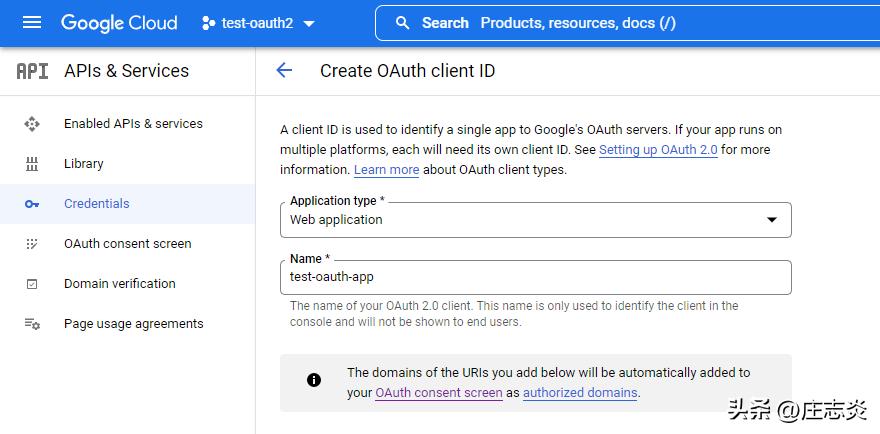Focus the Products, resources, docs search field
880x434 pixels.
[626, 23]
